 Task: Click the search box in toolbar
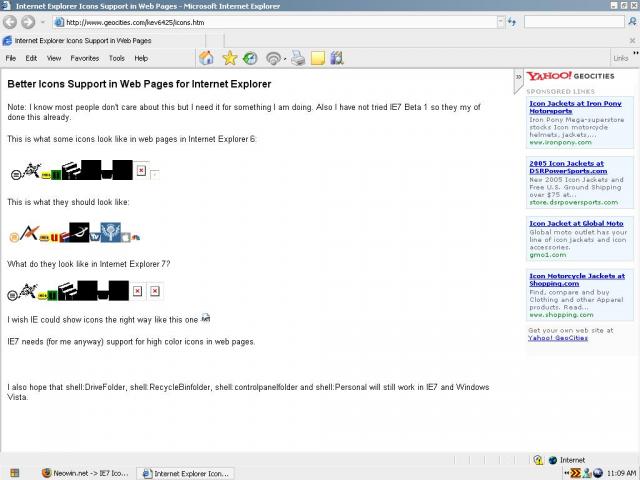coord(574,22)
